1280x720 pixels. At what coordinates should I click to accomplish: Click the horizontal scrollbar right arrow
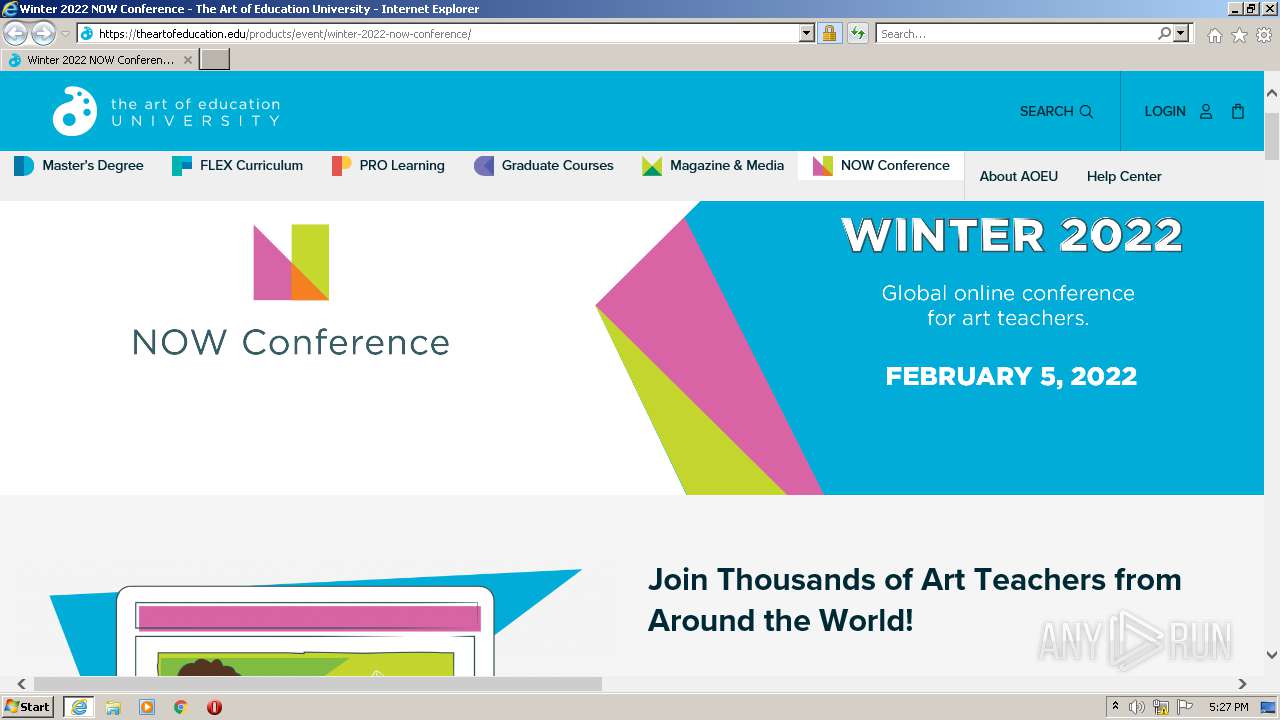[1242, 684]
